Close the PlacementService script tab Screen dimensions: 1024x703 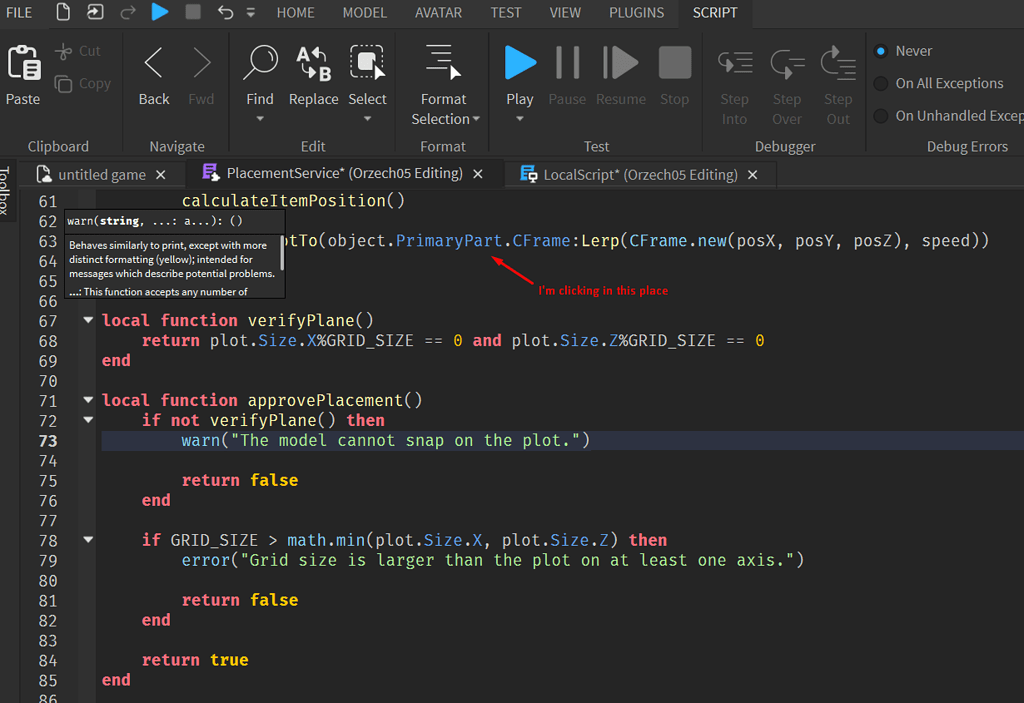pos(477,173)
